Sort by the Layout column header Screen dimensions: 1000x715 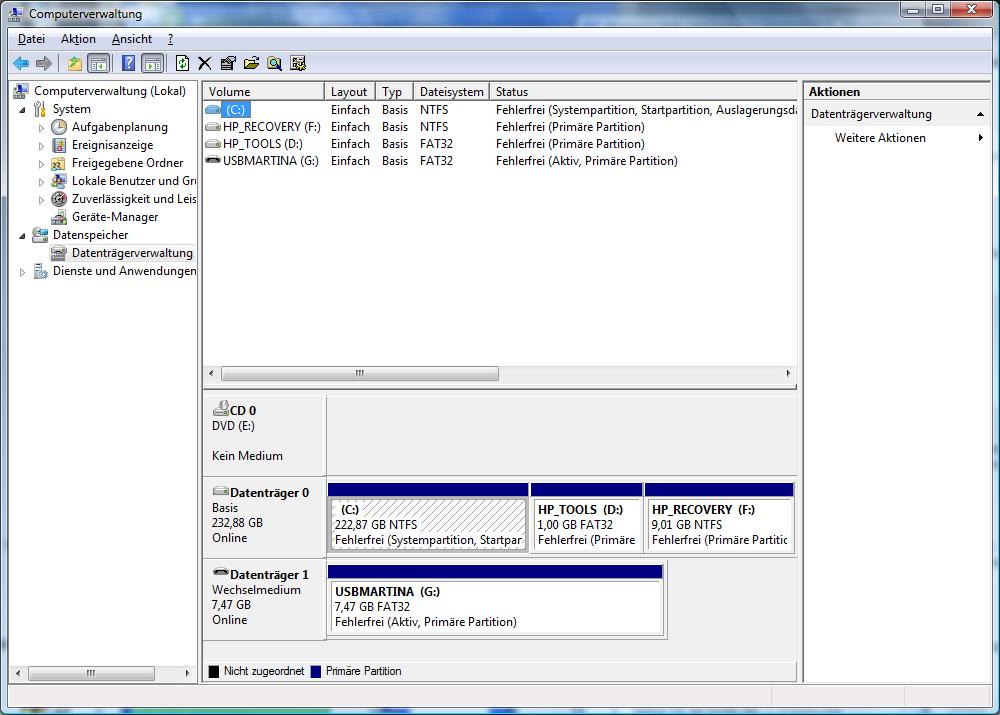pyautogui.click(x=349, y=91)
